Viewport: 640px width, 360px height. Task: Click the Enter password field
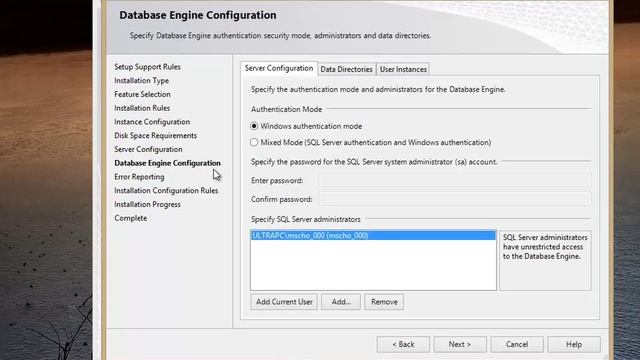[455, 180]
